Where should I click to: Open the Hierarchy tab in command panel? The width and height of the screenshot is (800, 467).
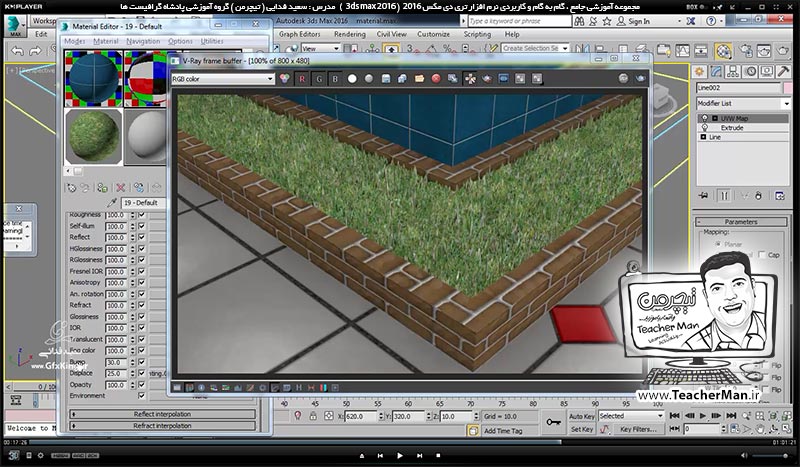(733, 71)
